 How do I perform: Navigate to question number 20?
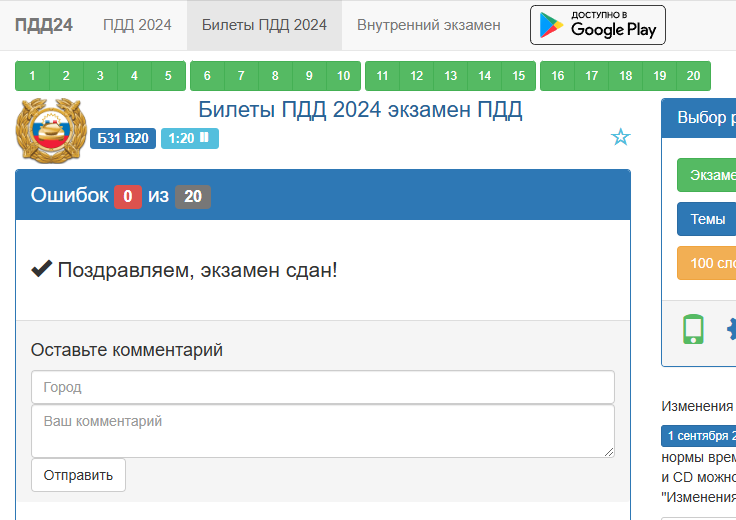click(693, 76)
